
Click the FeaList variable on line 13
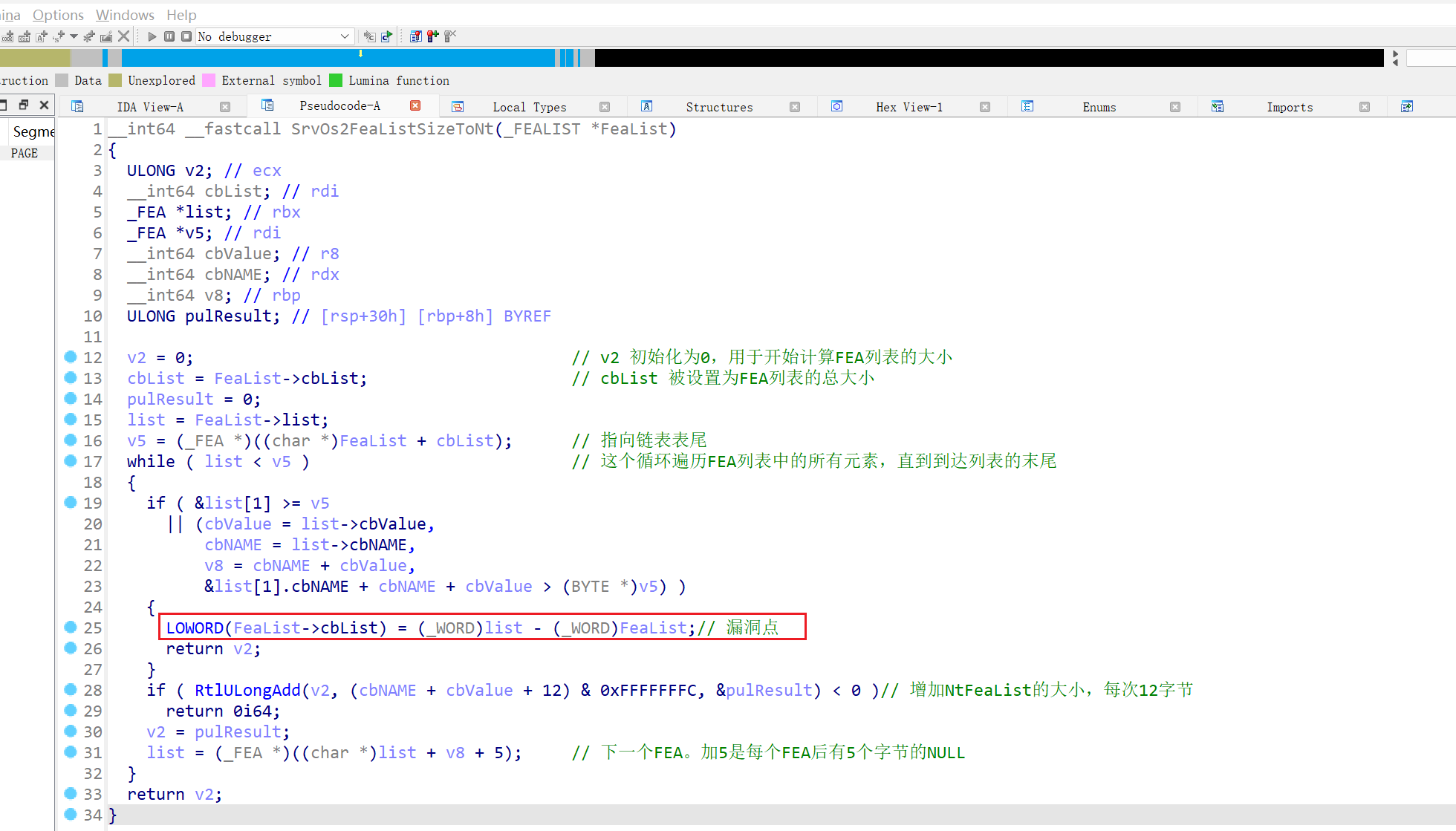[x=248, y=378]
